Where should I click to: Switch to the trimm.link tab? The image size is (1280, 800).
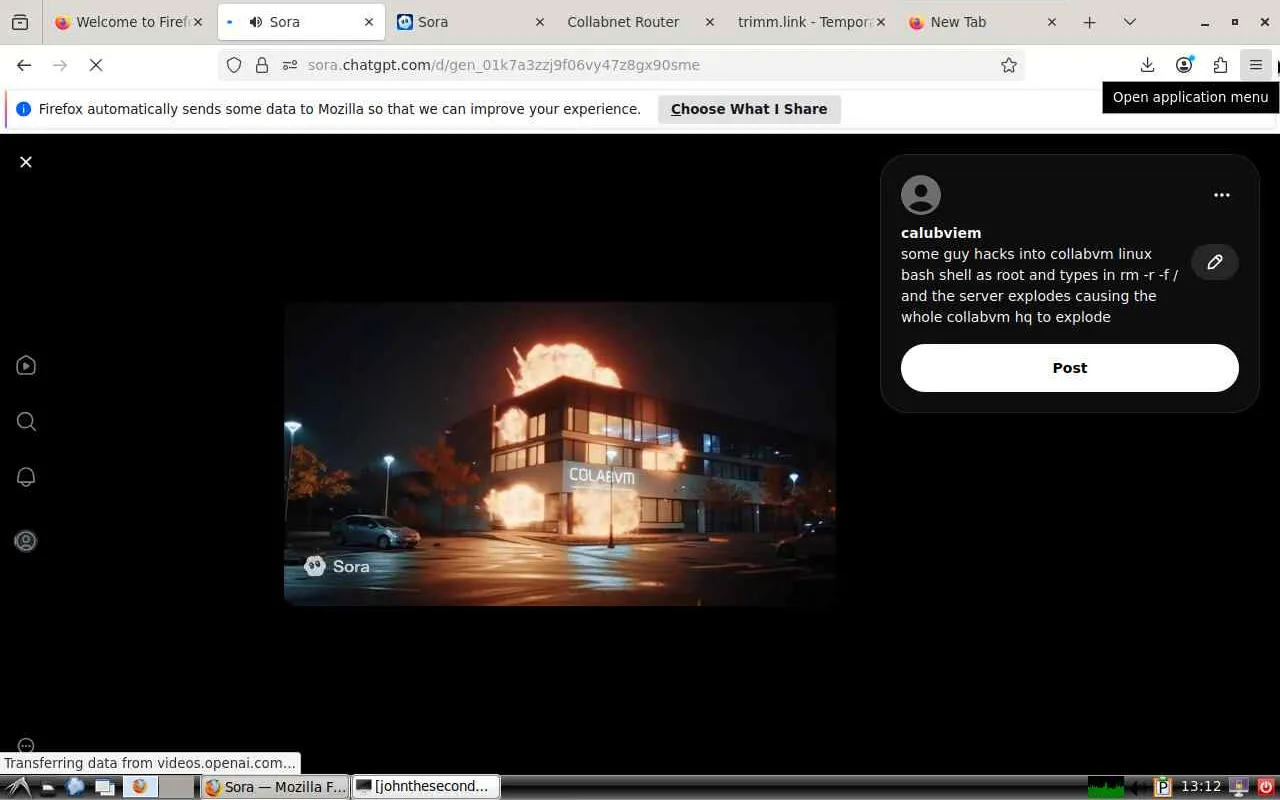(812, 22)
